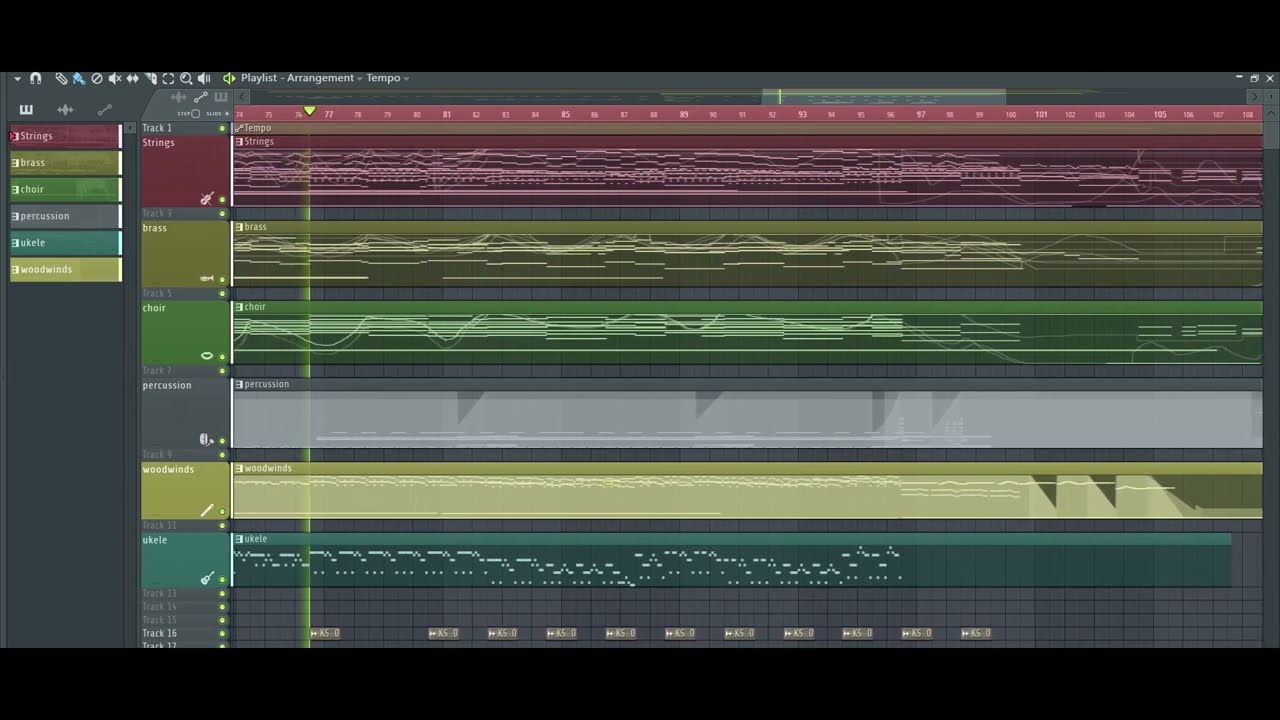Open the brass clip menu icon
This screenshot has width=1280, height=720.
point(239,227)
